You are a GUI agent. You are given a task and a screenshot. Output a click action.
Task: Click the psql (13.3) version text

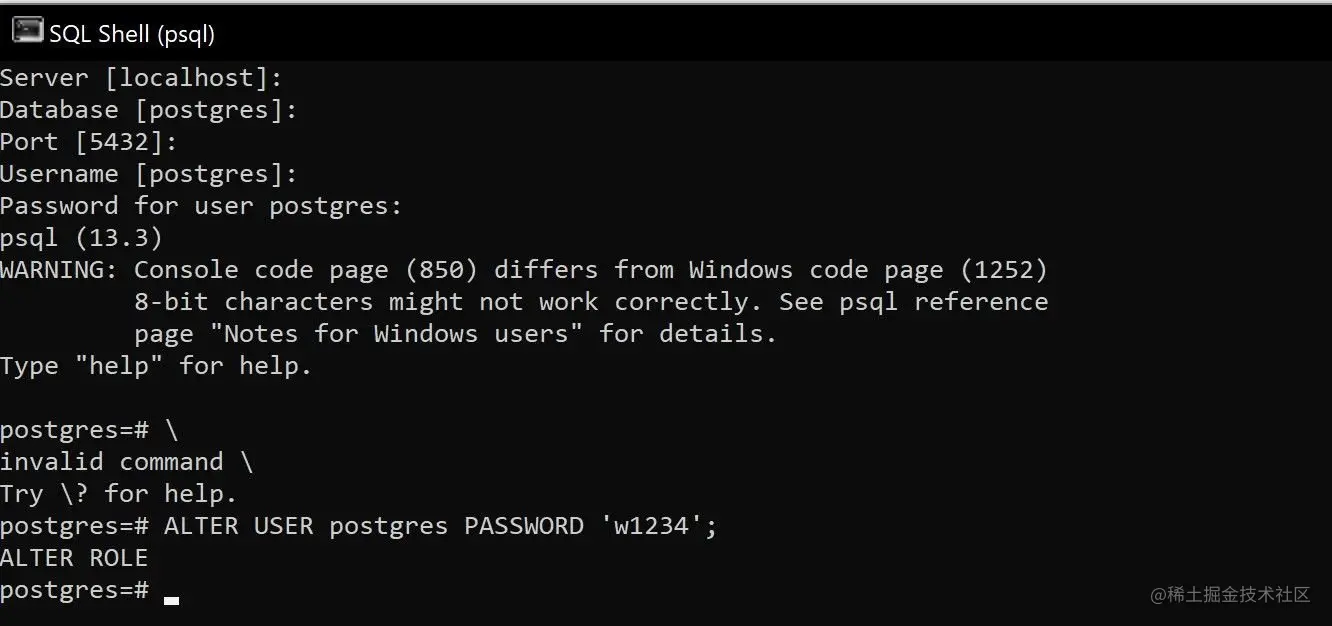point(81,238)
